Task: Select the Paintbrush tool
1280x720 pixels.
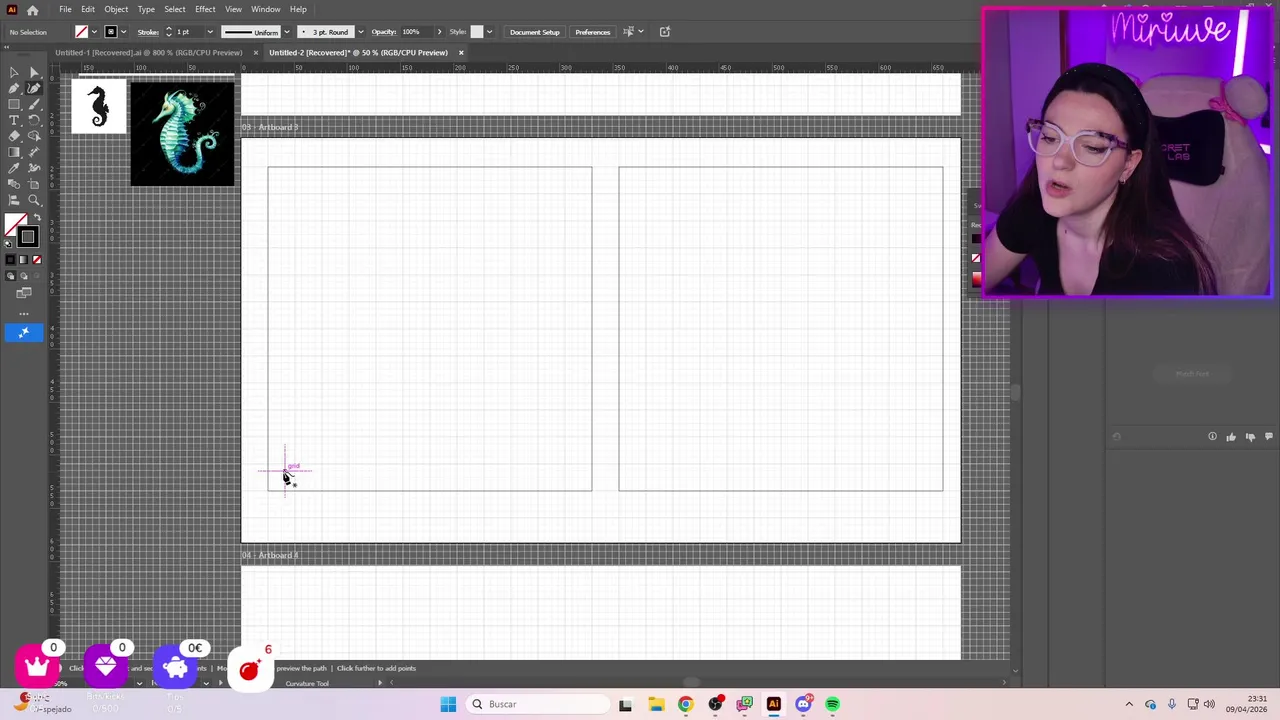Action: pos(35,104)
